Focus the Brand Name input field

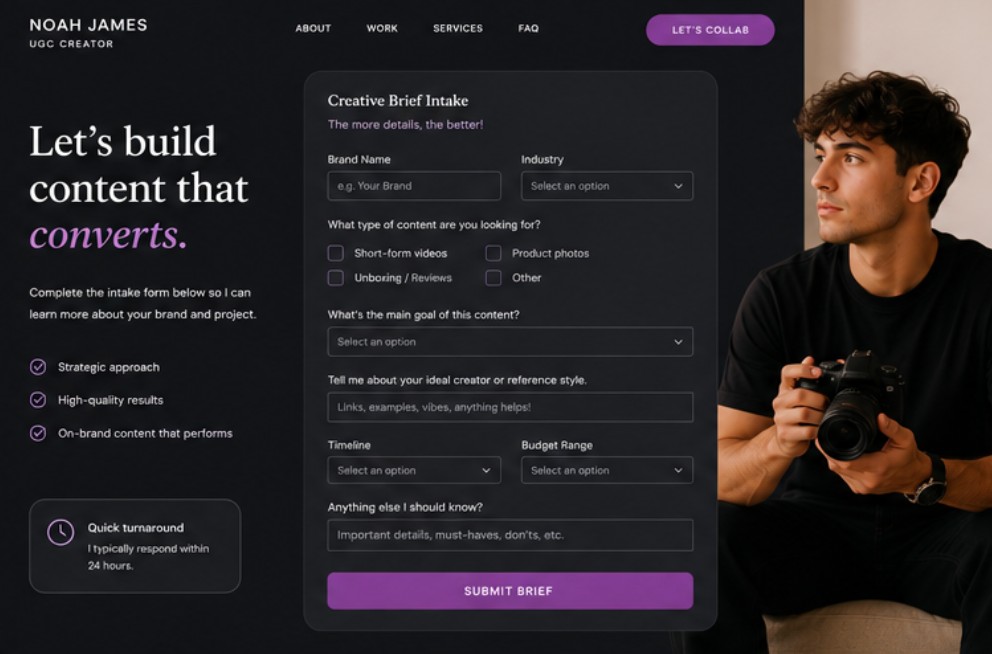click(x=414, y=186)
